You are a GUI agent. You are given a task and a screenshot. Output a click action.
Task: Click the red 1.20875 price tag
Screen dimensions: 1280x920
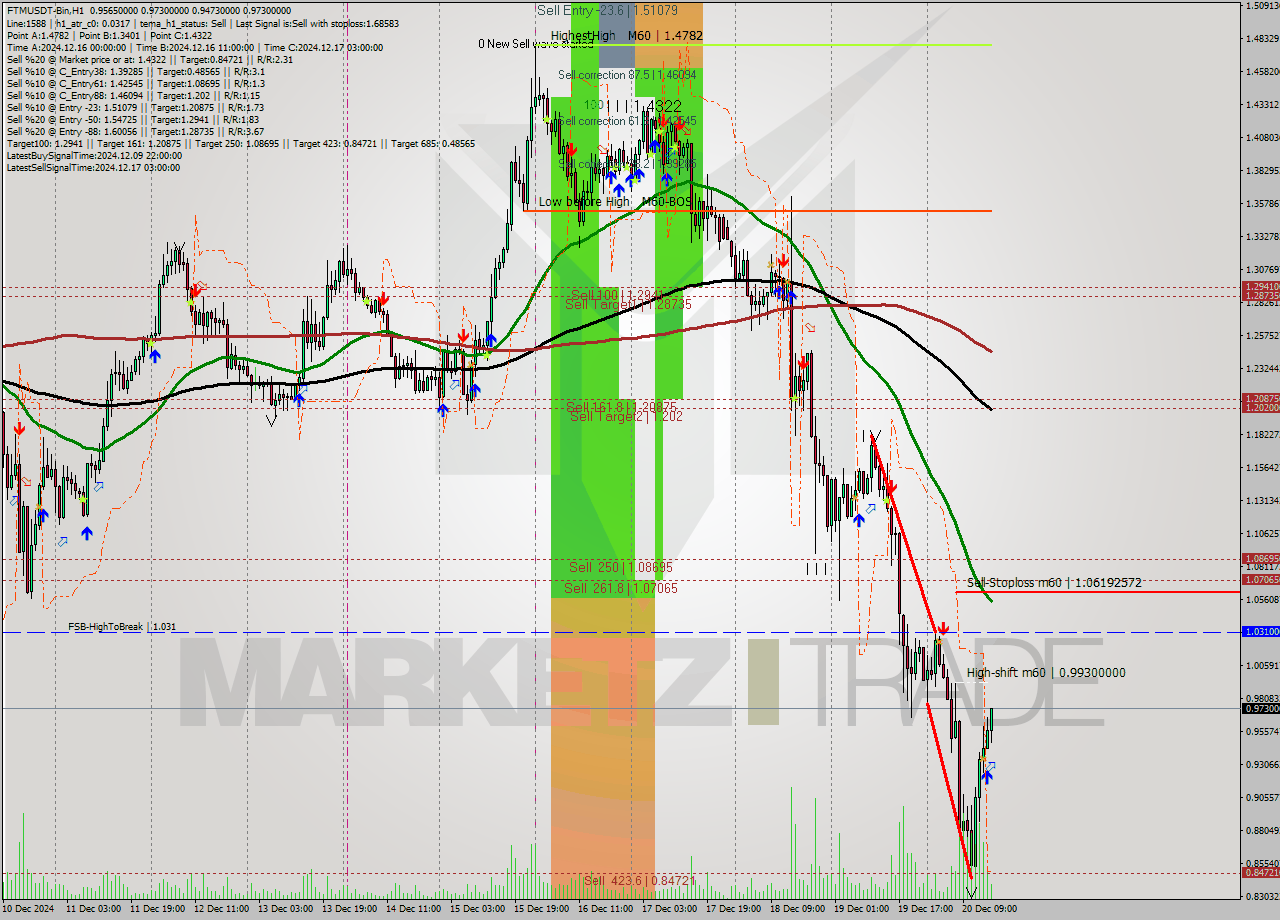pos(1260,398)
